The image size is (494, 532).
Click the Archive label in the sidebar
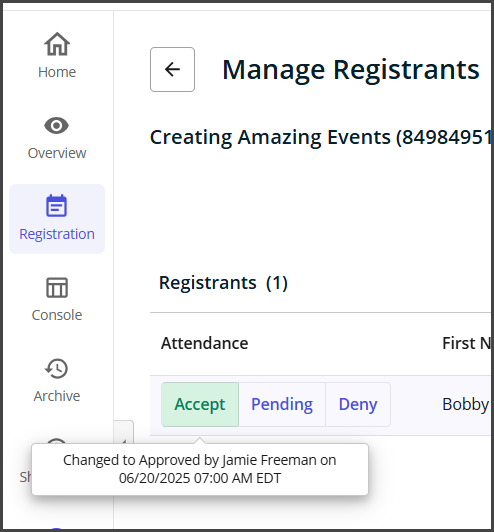[x=57, y=396]
